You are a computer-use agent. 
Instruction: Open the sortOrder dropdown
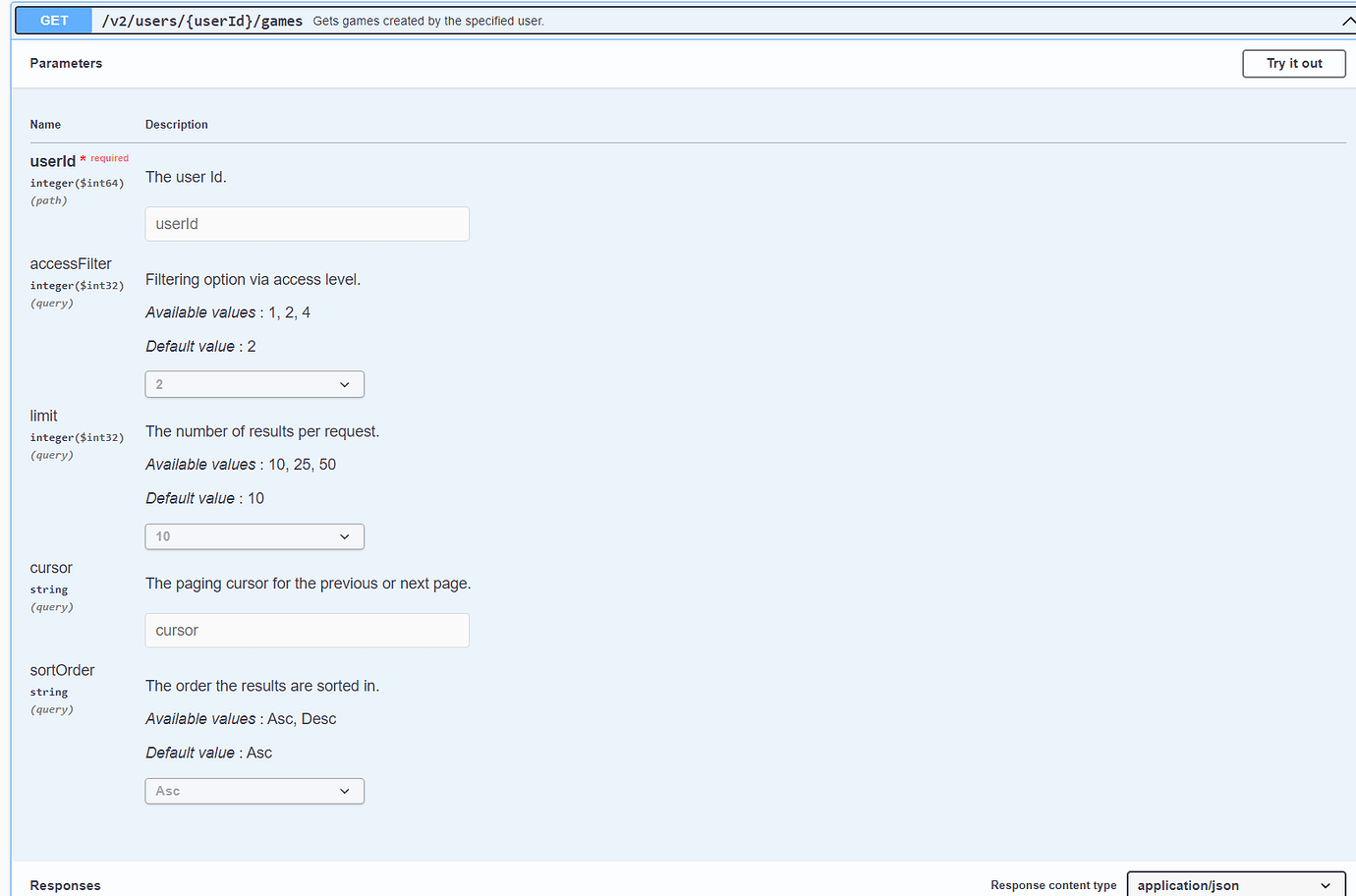pyautogui.click(x=254, y=791)
